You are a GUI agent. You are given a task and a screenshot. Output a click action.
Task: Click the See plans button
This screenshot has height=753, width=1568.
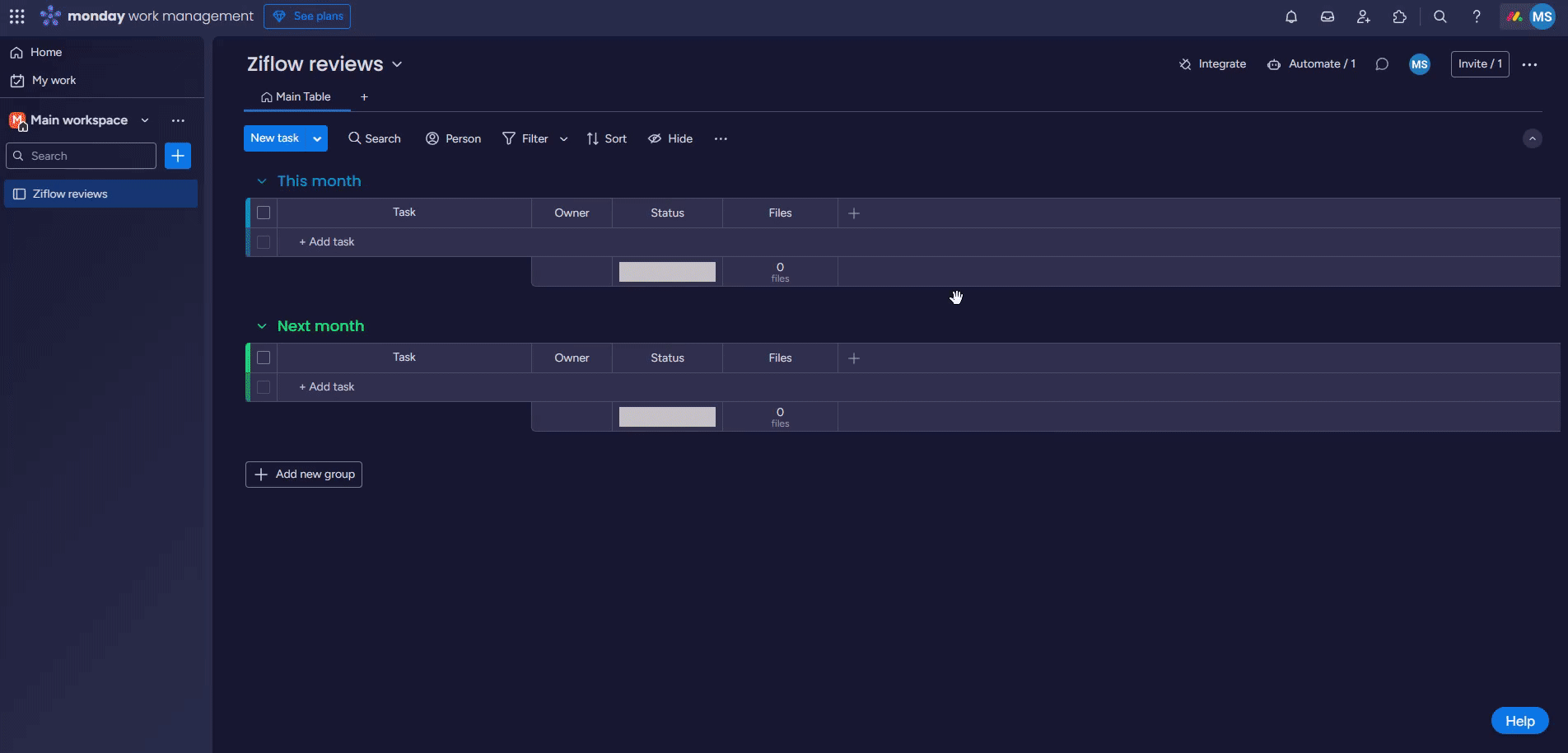(x=307, y=16)
